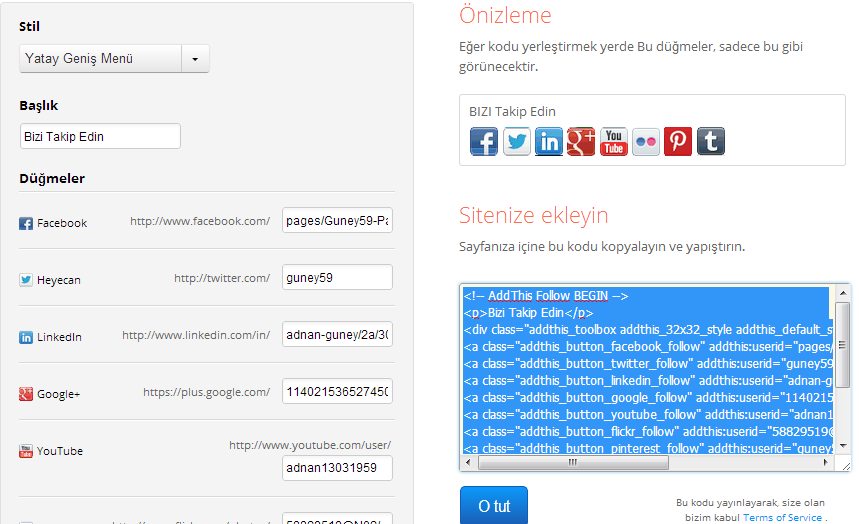Click the horizontal scrollbar right arrow
Image resolution: width=859 pixels, height=524 pixels.
tap(826, 463)
